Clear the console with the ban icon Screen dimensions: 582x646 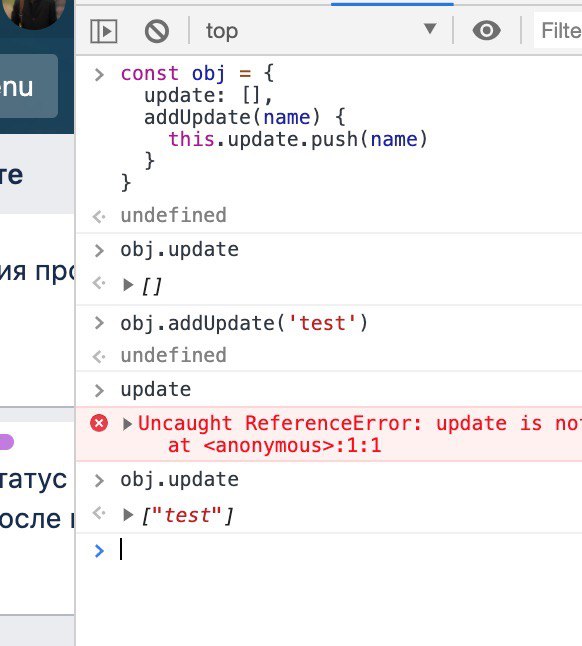(157, 31)
